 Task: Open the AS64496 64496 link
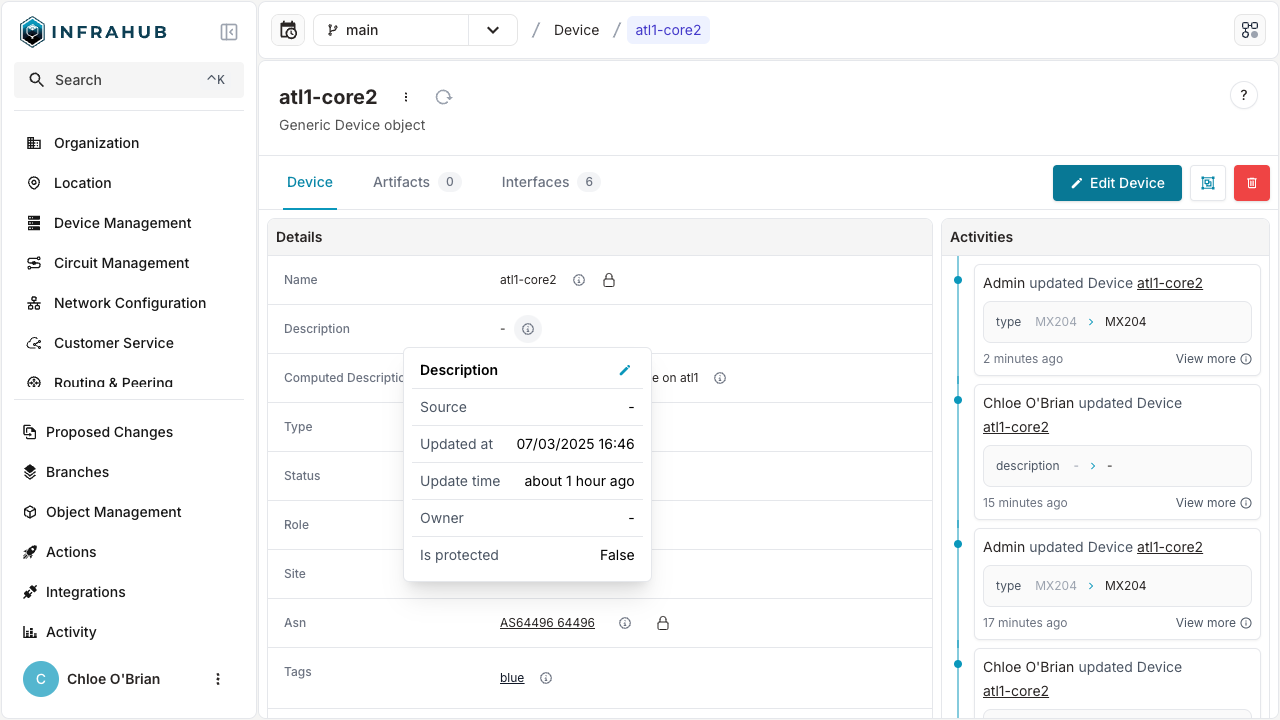[x=547, y=623]
